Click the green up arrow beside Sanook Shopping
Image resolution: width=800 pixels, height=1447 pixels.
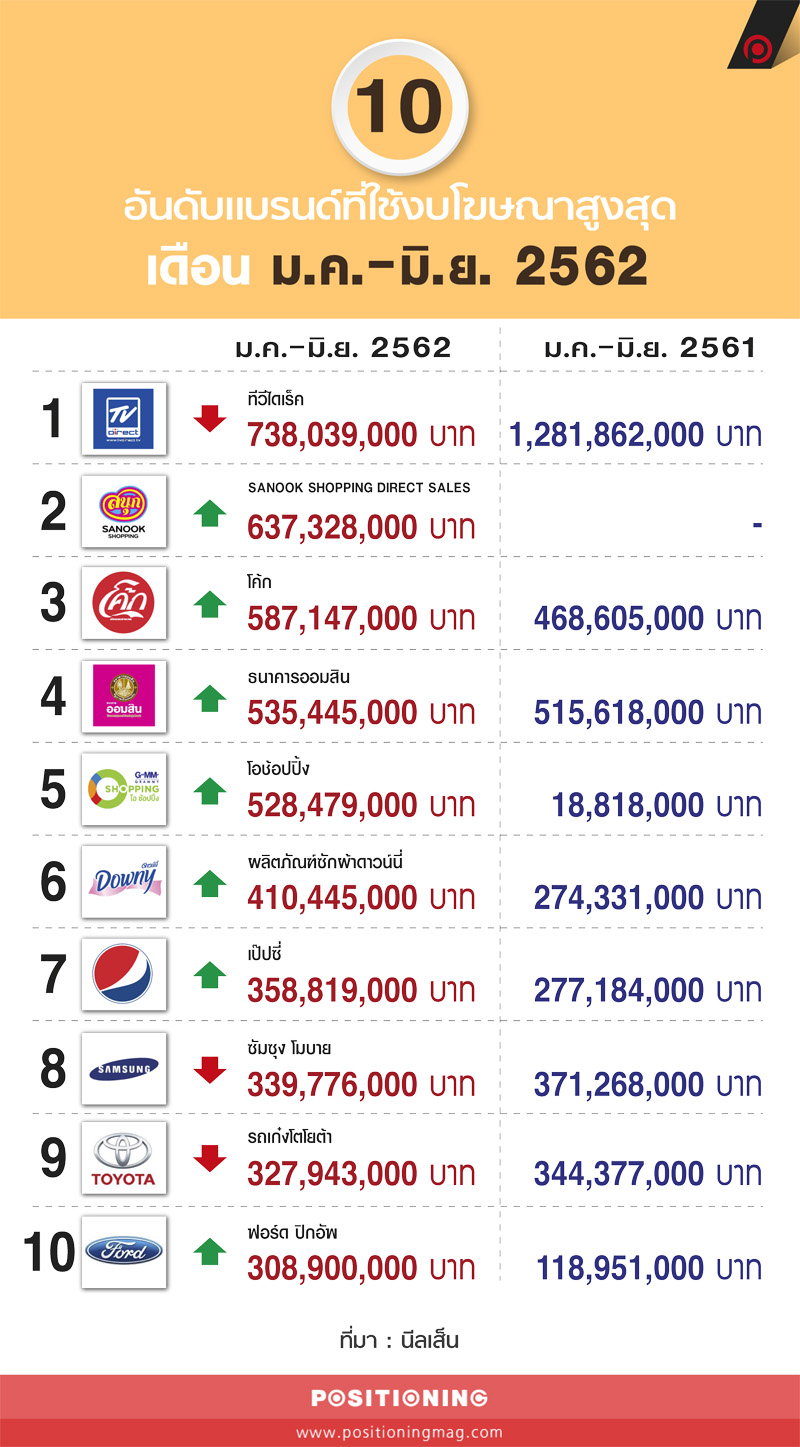(210, 512)
